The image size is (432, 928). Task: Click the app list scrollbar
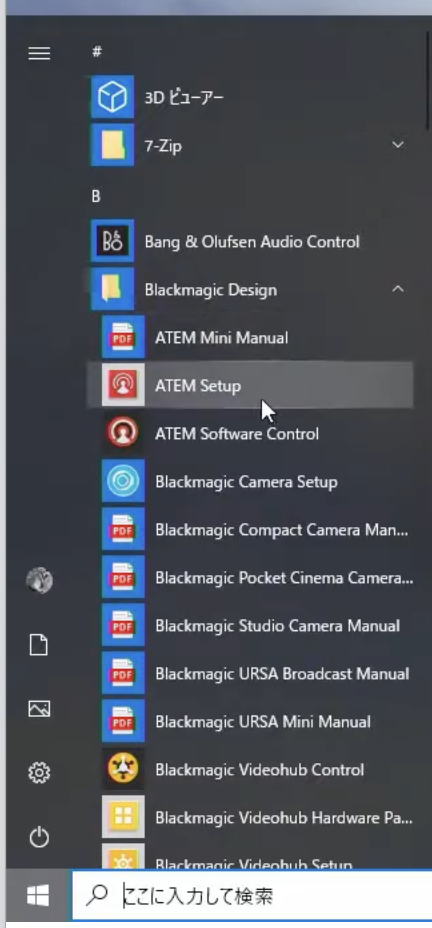click(428, 80)
